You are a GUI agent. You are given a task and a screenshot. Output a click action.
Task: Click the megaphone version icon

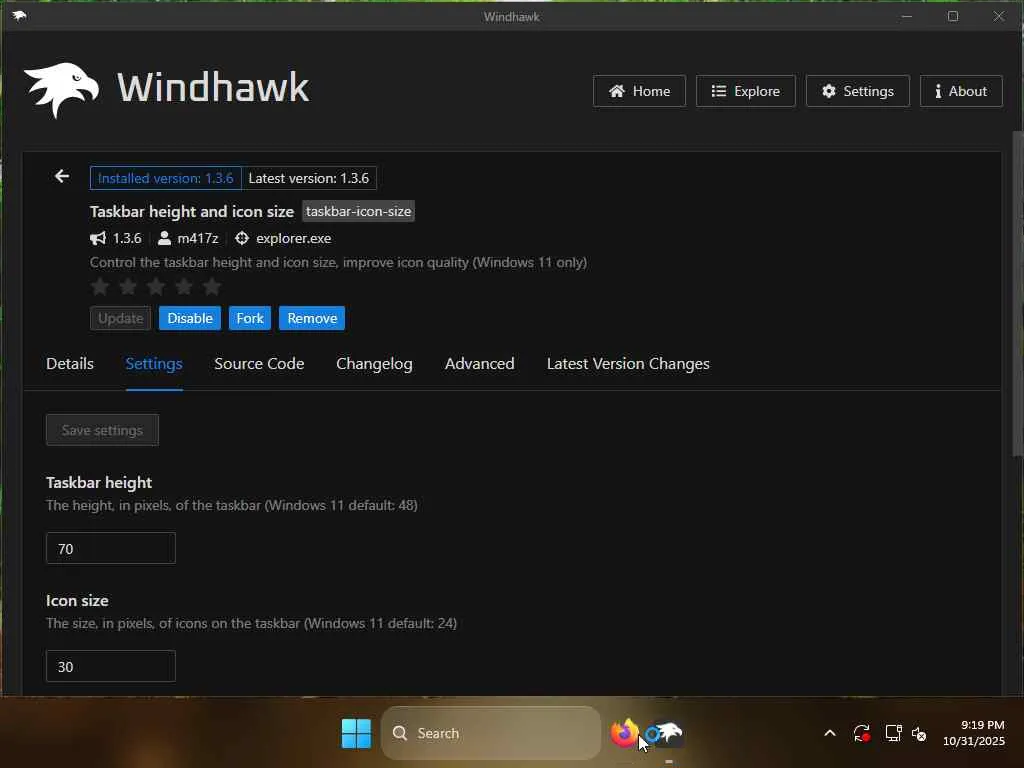coord(98,238)
